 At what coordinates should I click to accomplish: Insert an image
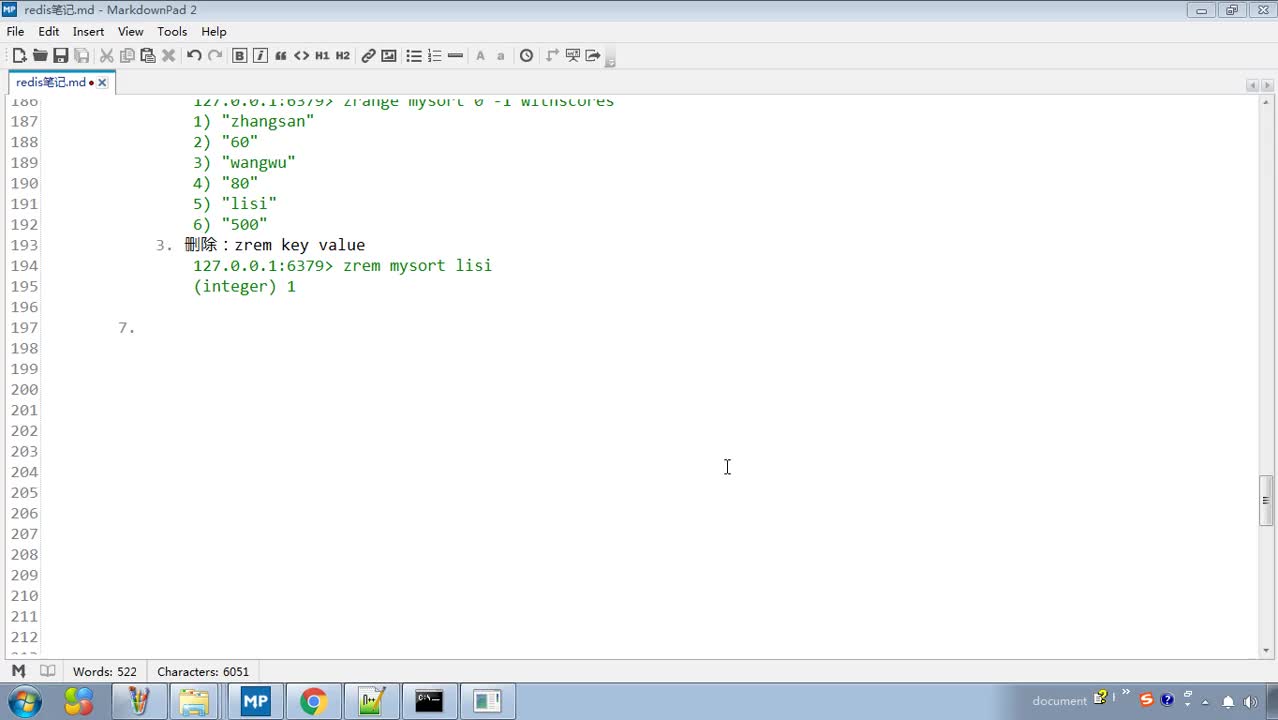[x=389, y=56]
